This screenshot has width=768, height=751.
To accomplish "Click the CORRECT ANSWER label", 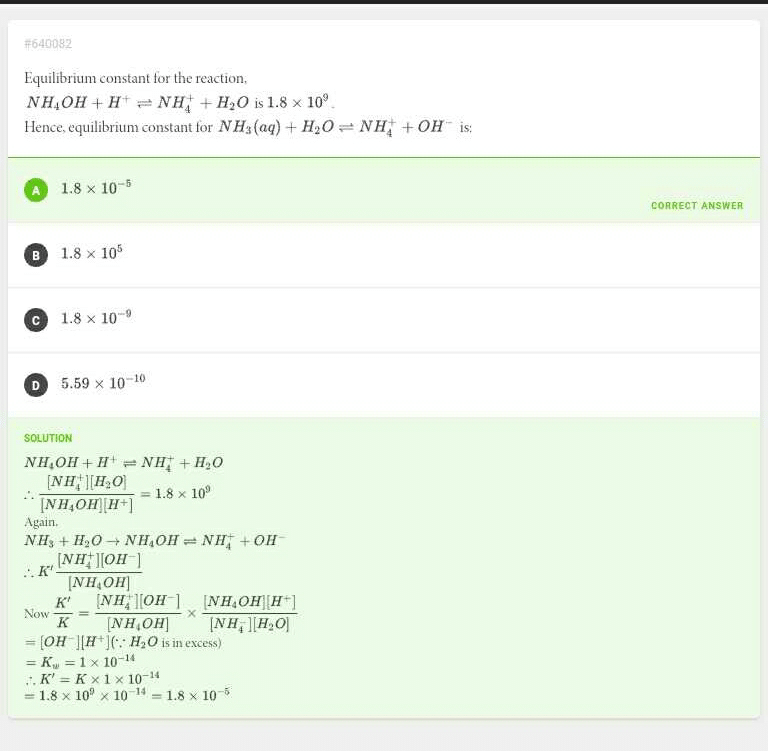I will tap(697, 206).
